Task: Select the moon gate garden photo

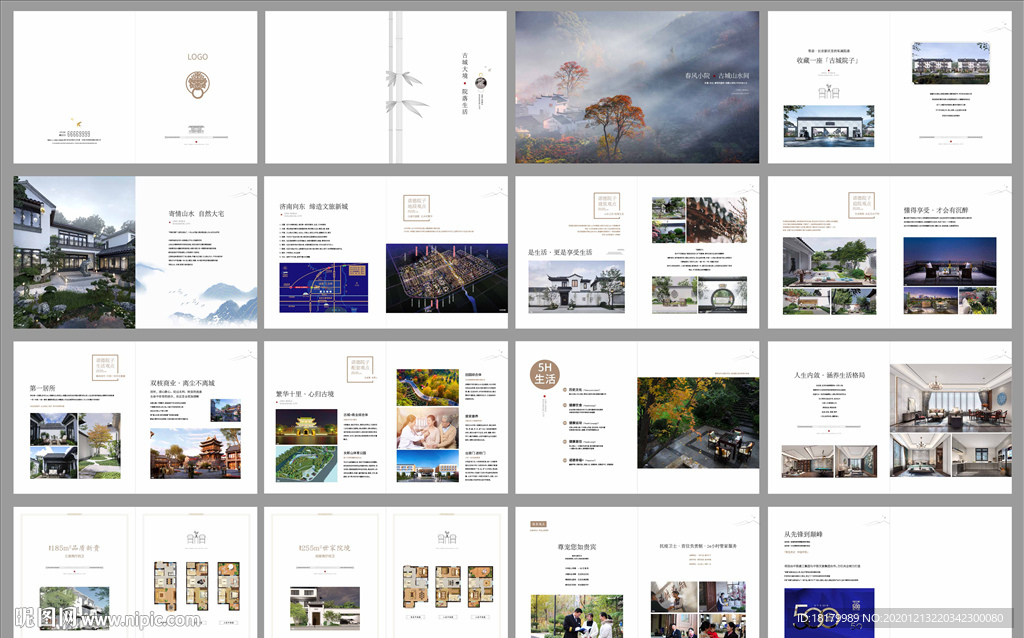Action: (x=722, y=295)
